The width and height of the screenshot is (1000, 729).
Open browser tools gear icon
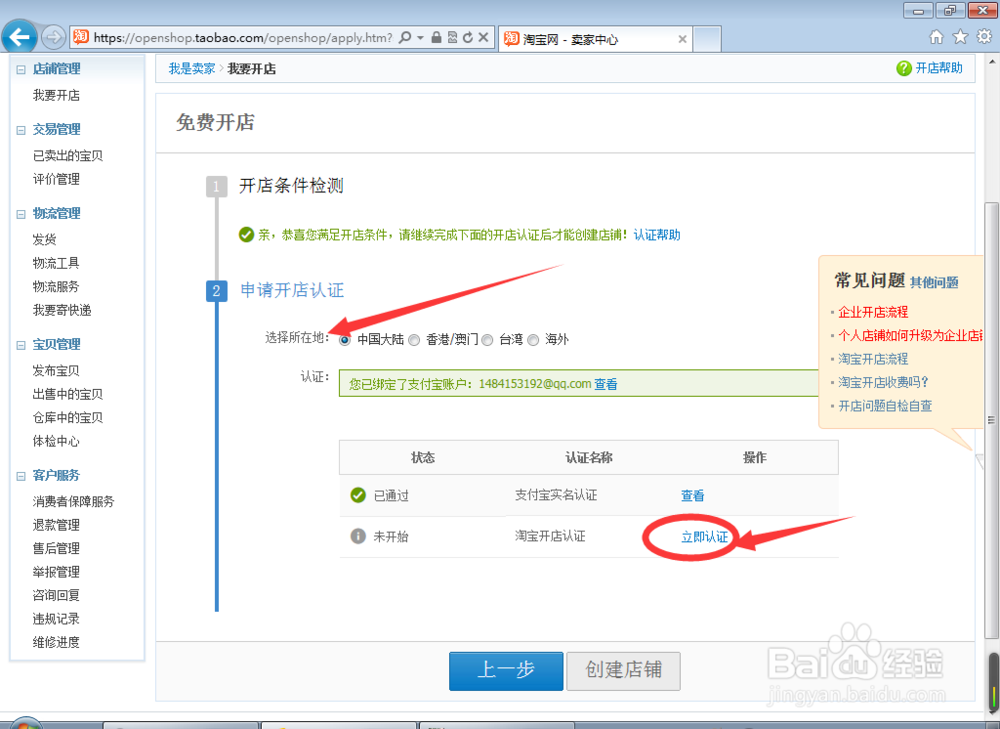tap(984, 37)
